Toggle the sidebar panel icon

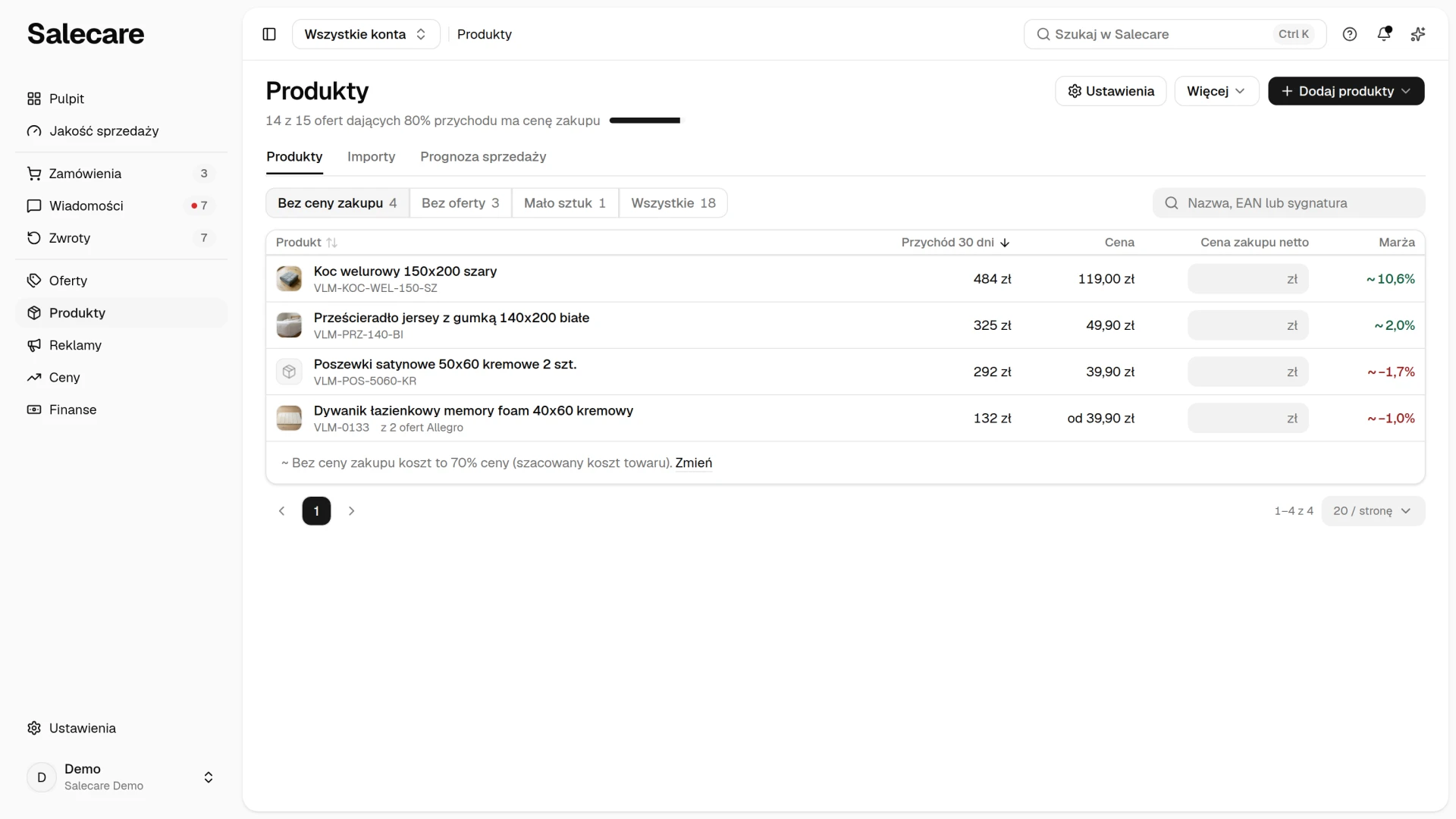tap(269, 34)
